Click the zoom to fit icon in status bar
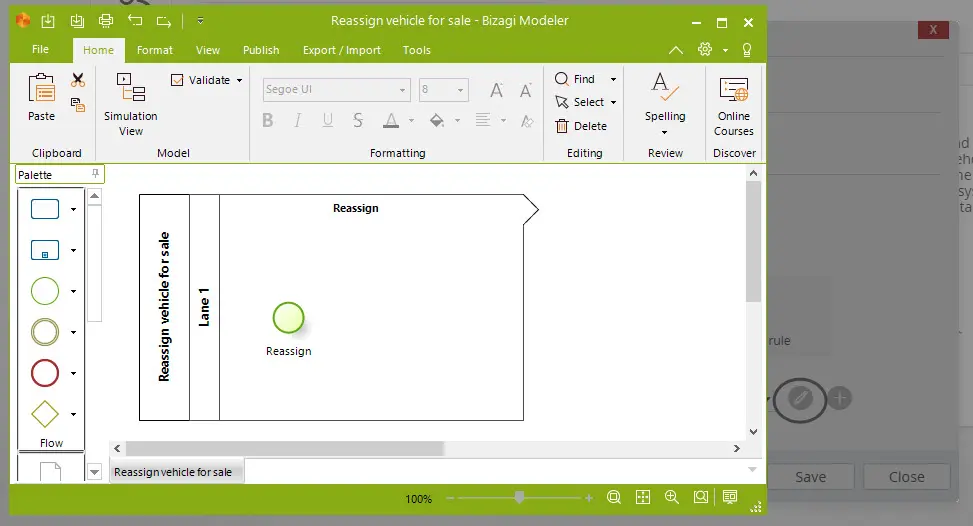This screenshot has height=526, width=973. (x=614, y=497)
